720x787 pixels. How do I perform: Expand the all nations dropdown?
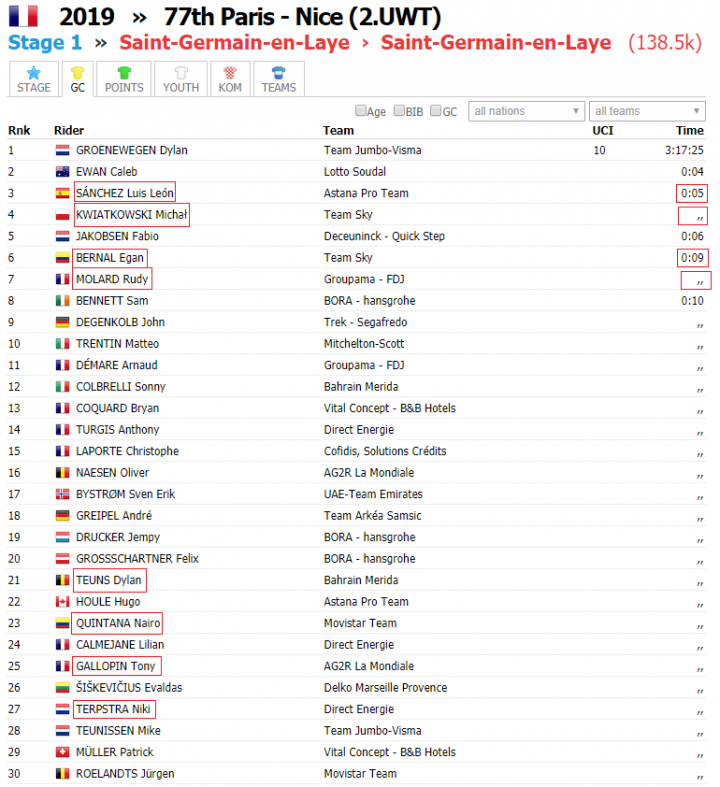coord(526,111)
